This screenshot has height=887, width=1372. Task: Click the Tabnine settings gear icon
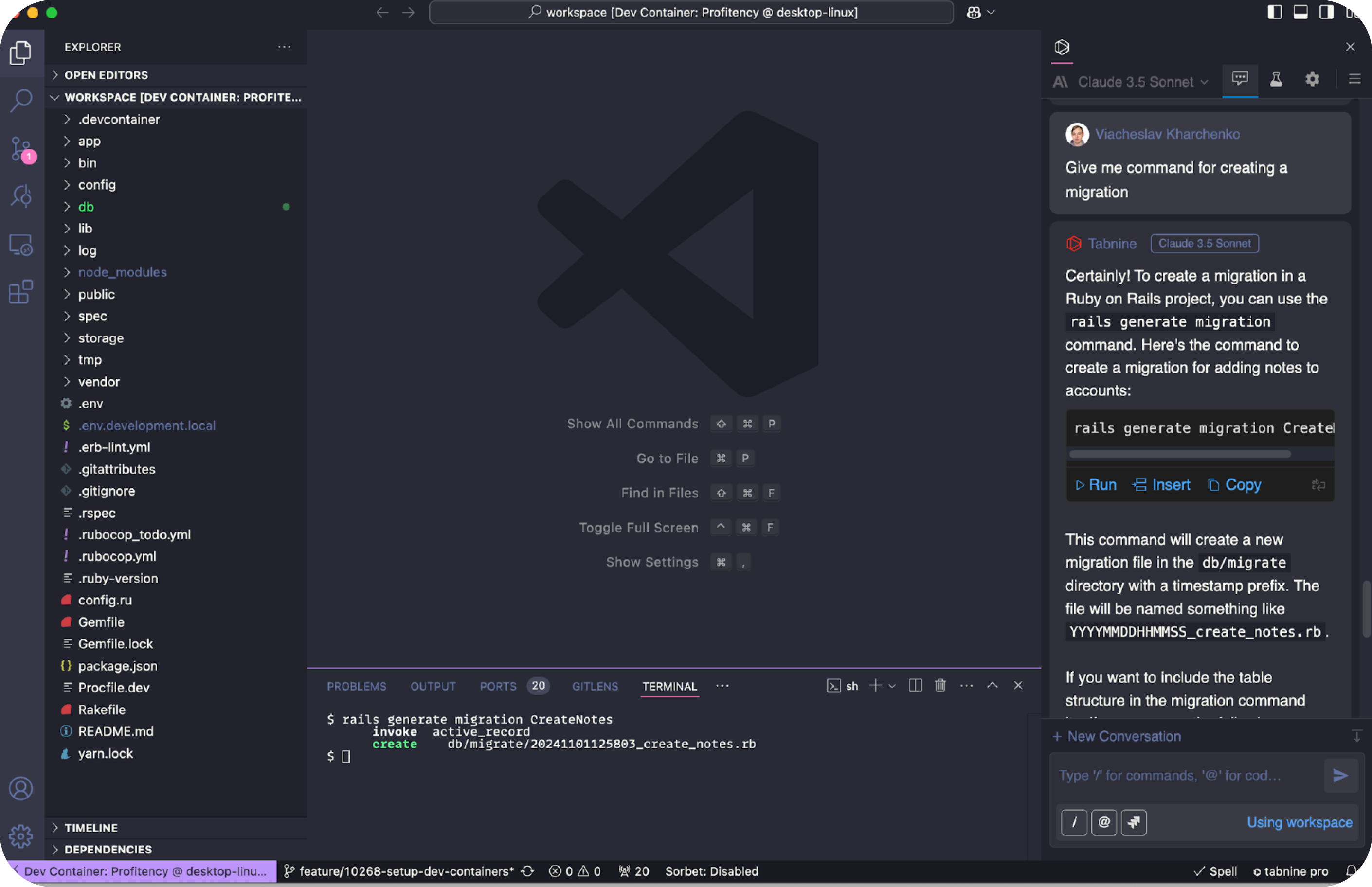tap(1312, 79)
